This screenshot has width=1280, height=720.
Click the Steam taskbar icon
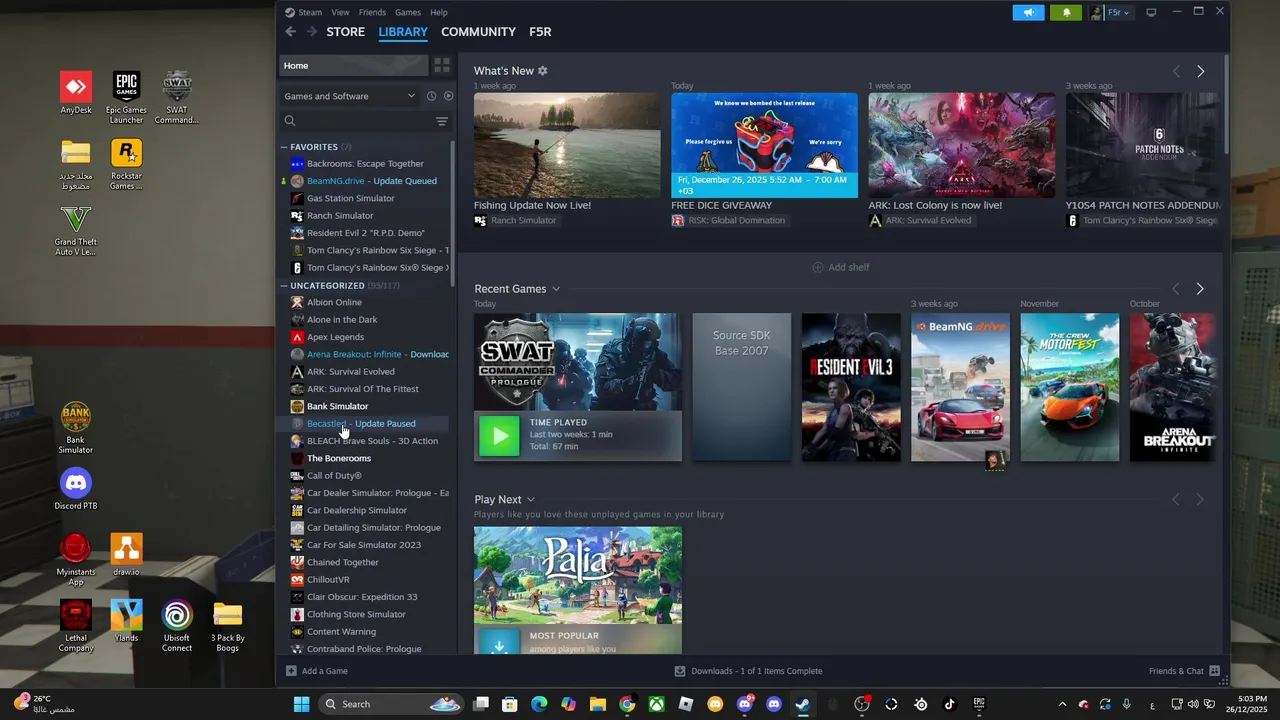pos(802,704)
